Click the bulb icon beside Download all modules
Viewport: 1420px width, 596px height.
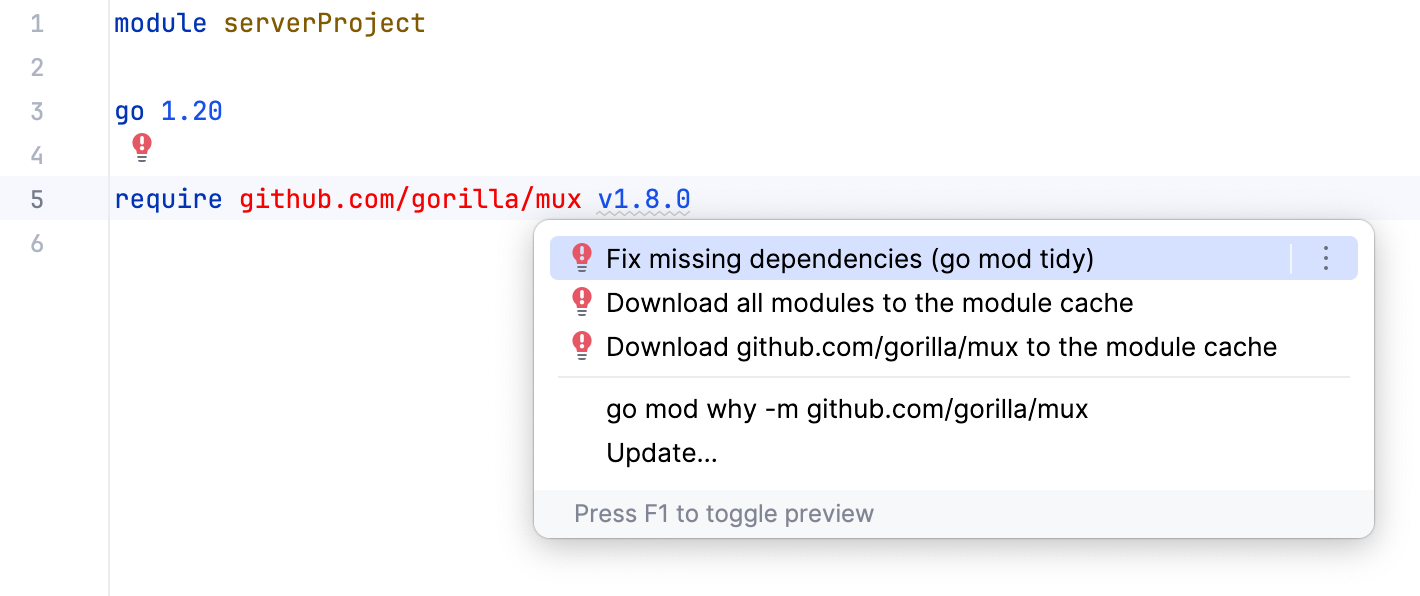click(581, 302)
